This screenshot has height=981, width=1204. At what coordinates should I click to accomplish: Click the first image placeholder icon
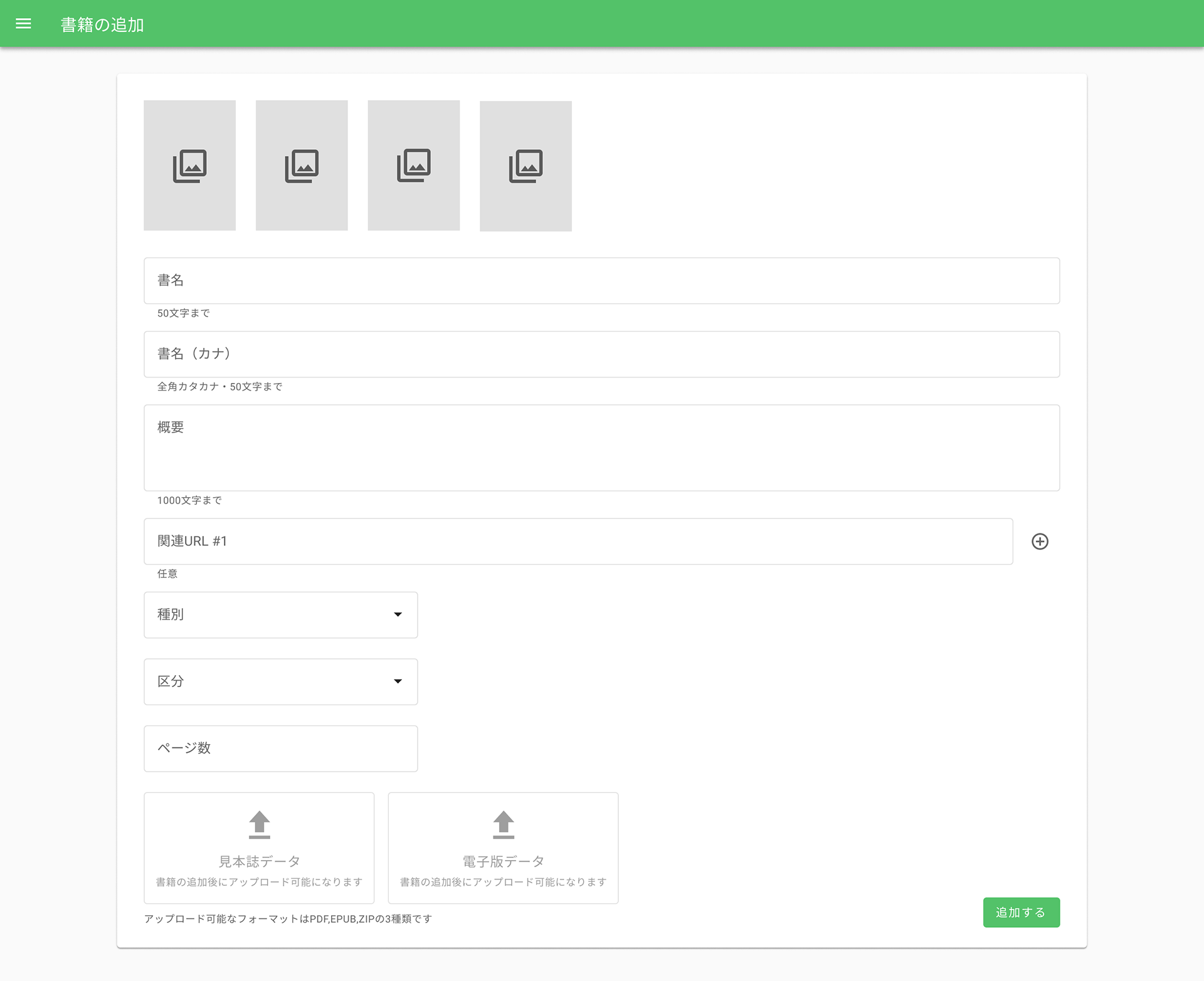(x=189, y=165)
